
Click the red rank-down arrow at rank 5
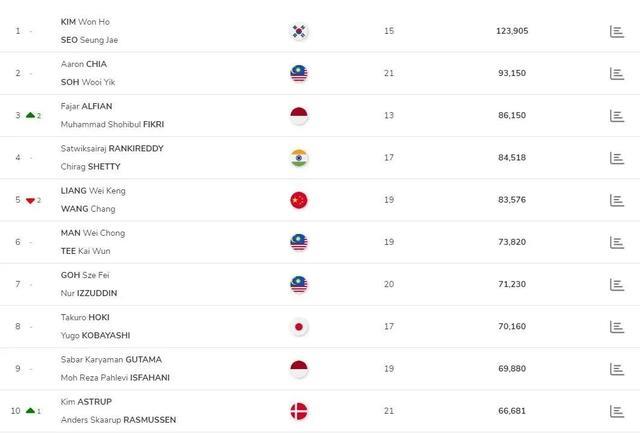(x=29, y=200)
